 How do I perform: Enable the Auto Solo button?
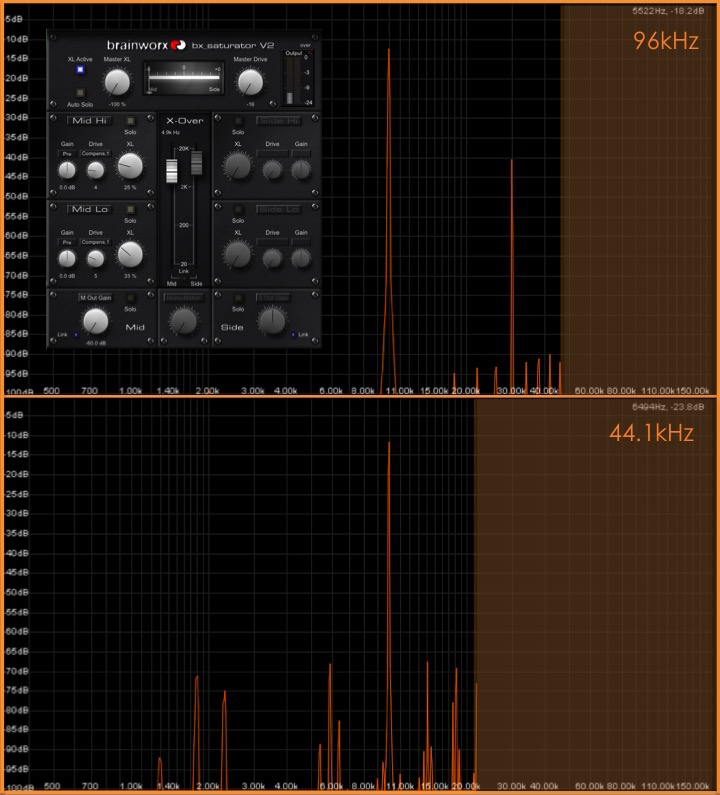point(80,93)
